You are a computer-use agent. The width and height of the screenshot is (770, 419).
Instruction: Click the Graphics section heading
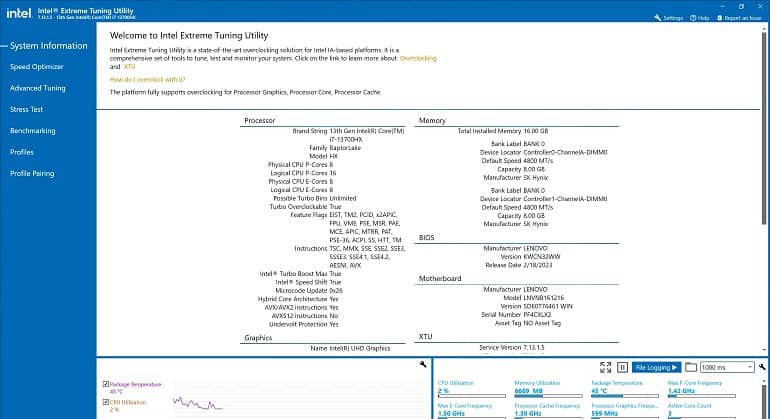(258, 338)
